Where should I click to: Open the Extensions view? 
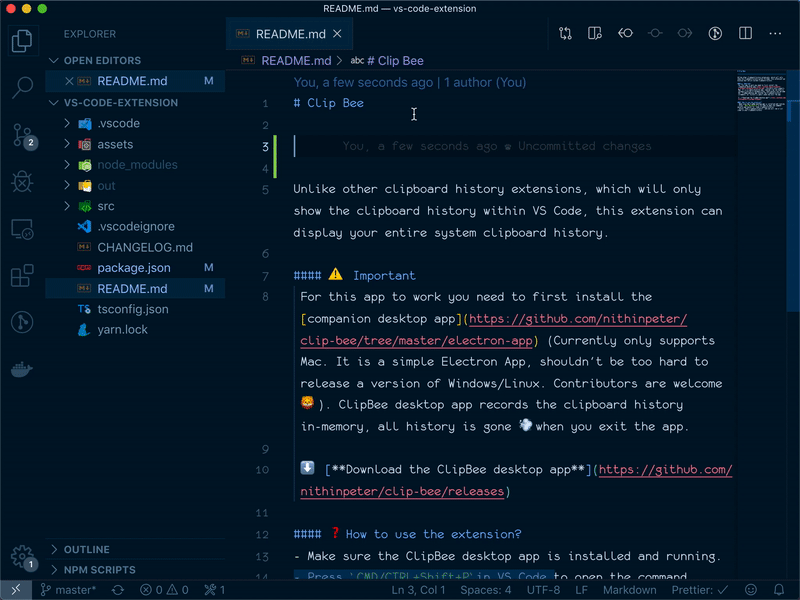(x=22, y=276)
